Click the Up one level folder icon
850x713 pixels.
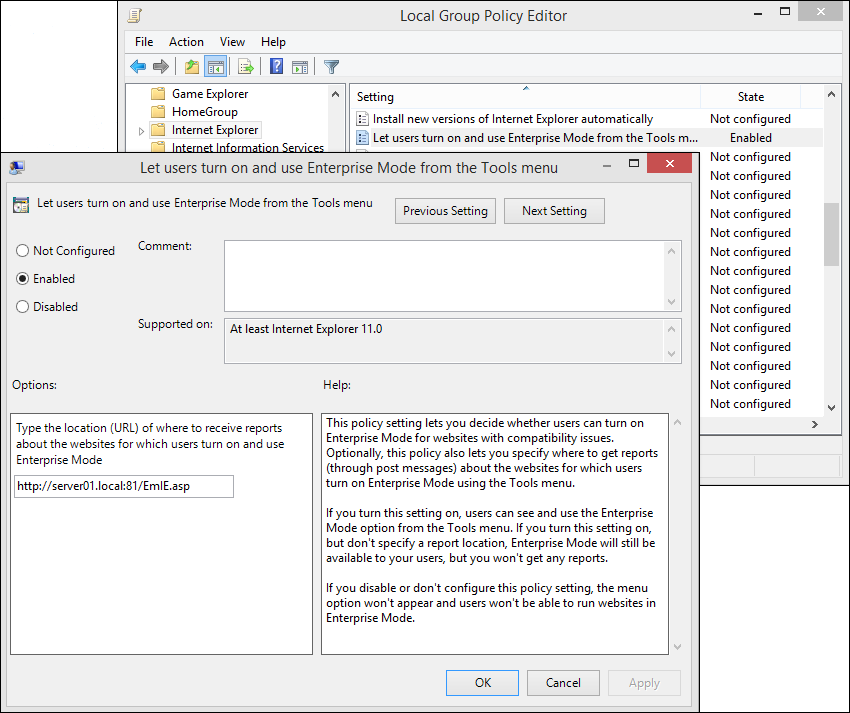pyautogui.click(x=191, y=67)
